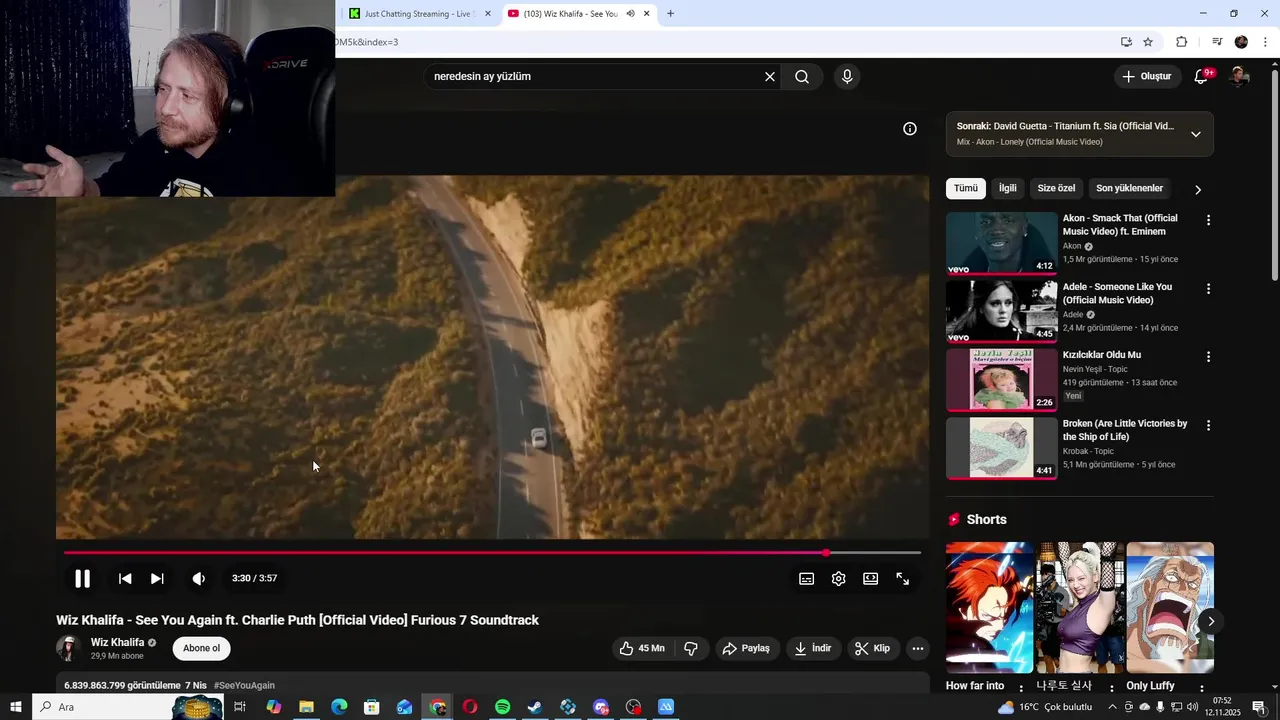Open options for 'How far into' short
1280x720 pixels.
pyautogui.click(x=1021, y=688)
